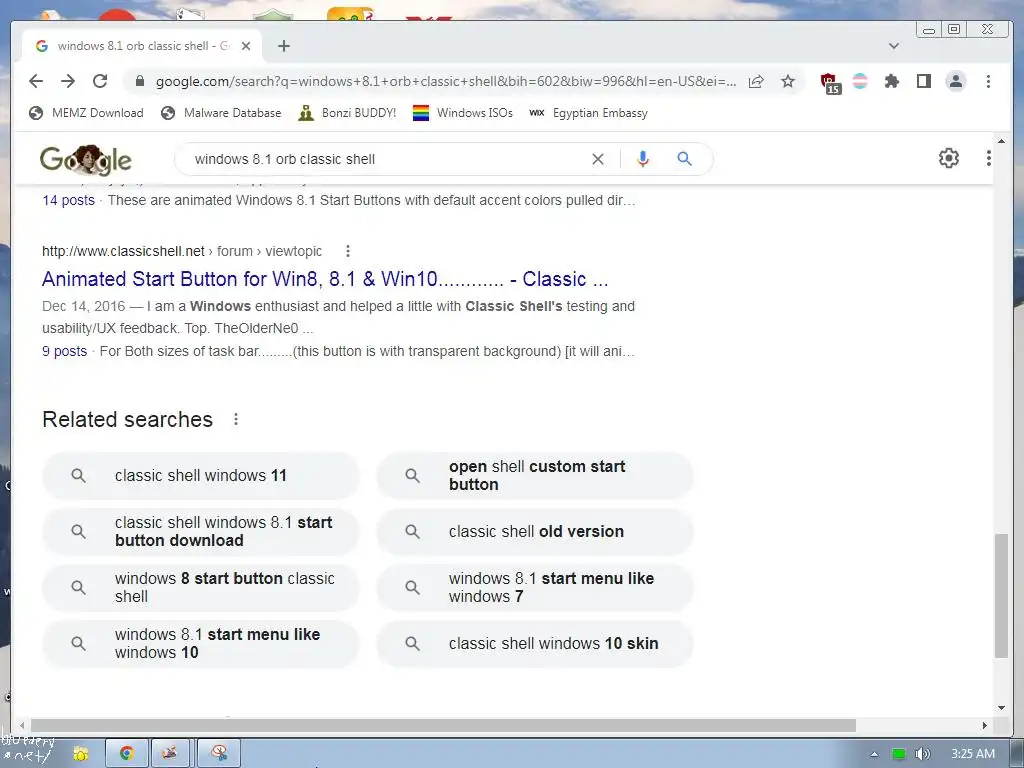
Task: Search windows 8 start button classic shell
Action: (200, 587)
